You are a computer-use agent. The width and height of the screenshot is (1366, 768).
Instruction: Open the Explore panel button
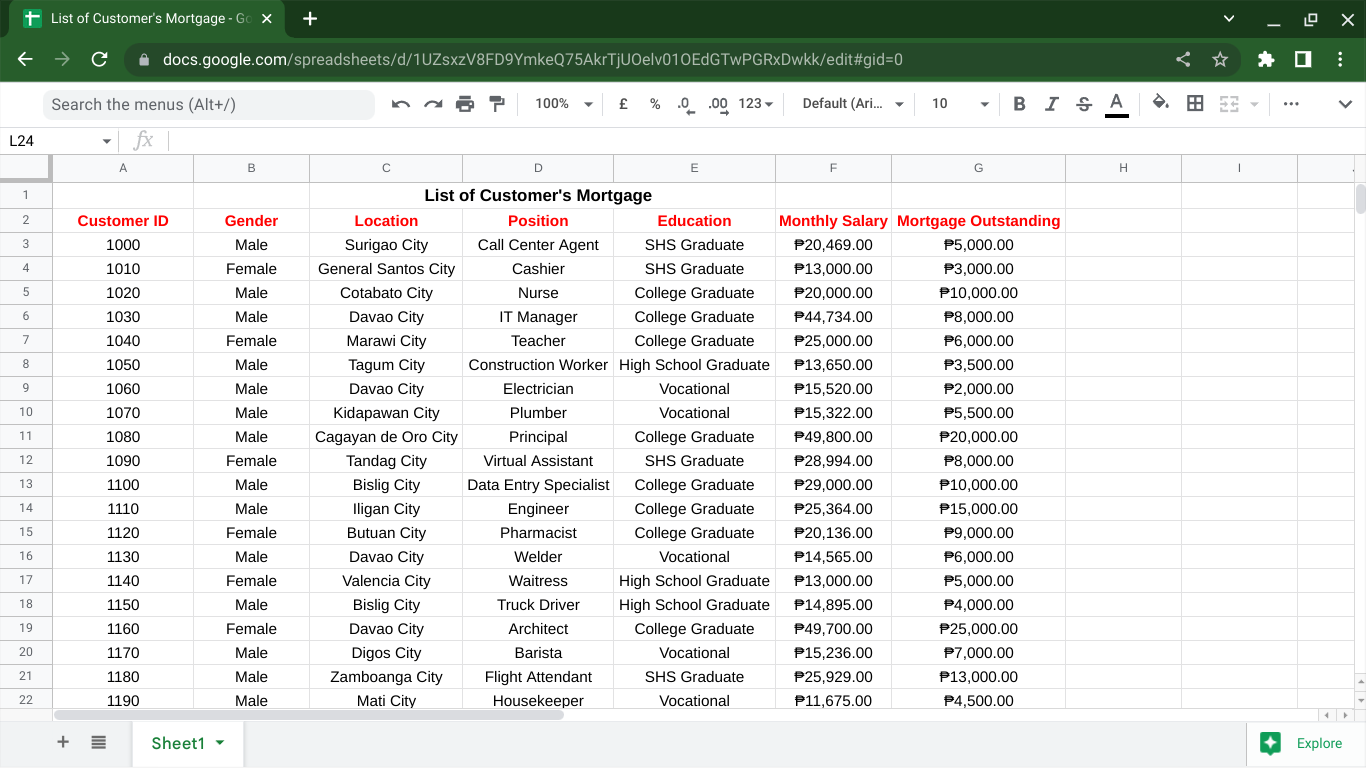click(x=1305, y=743)
